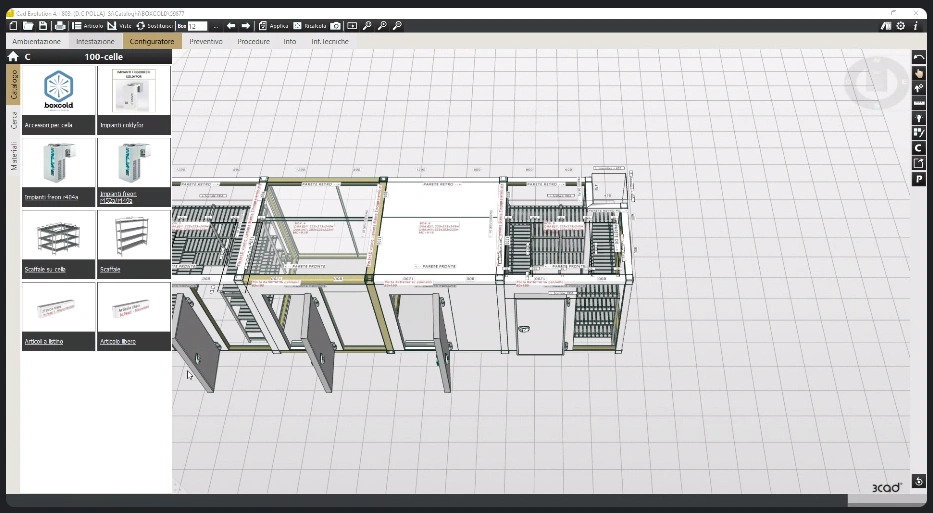Click the save floppy disk icon
The width and height of the screenshot is (933, 513).
[43, 26]
